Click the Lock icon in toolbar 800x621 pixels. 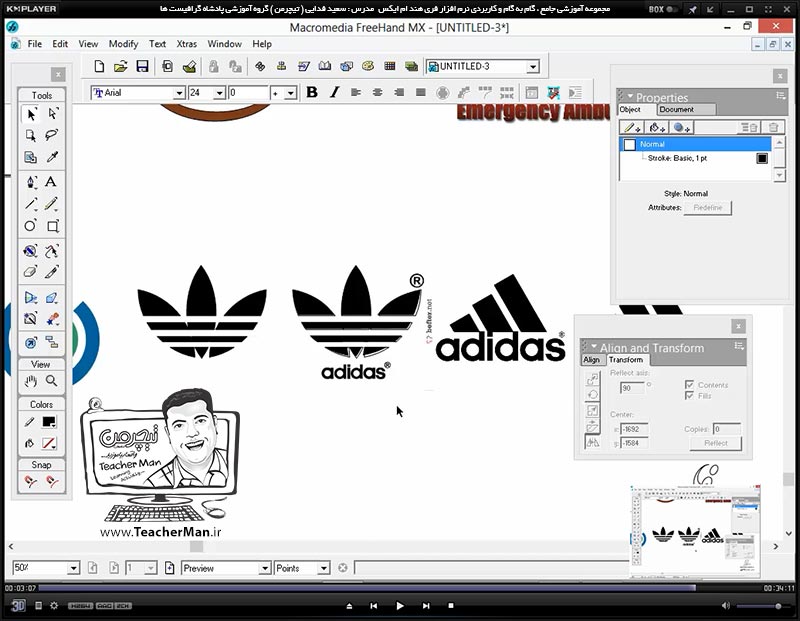tap(213, 66)
